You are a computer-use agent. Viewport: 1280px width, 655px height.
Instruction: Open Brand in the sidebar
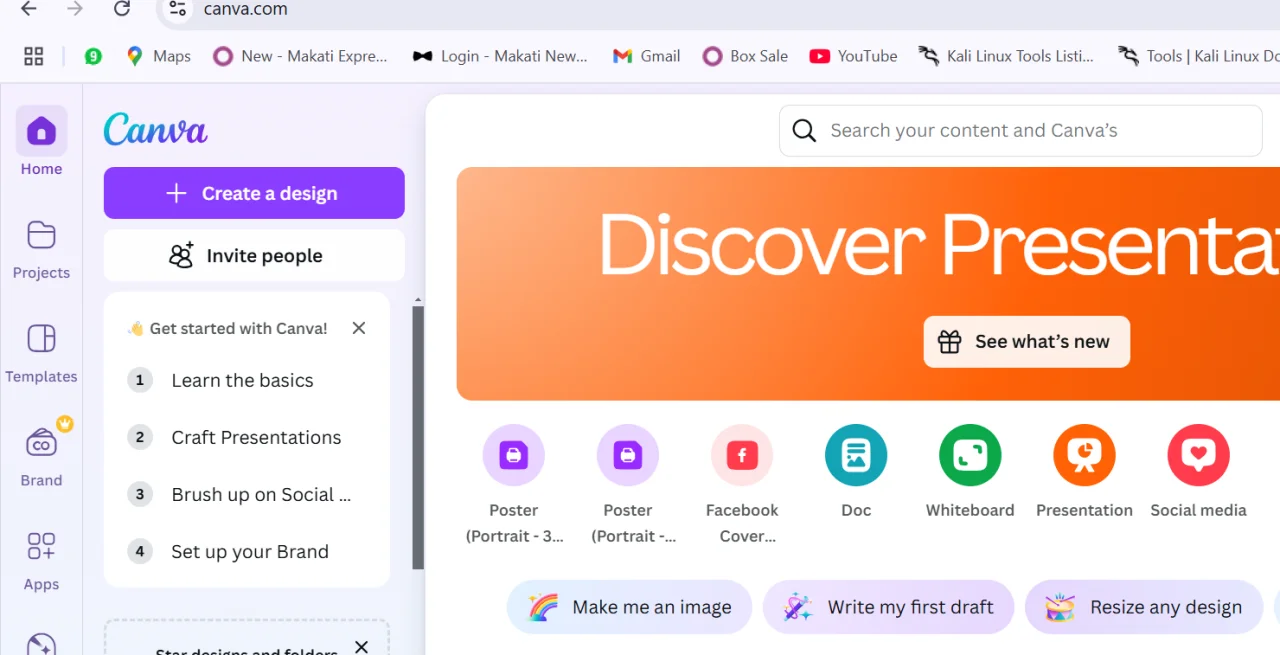click(x=41, y=456)
